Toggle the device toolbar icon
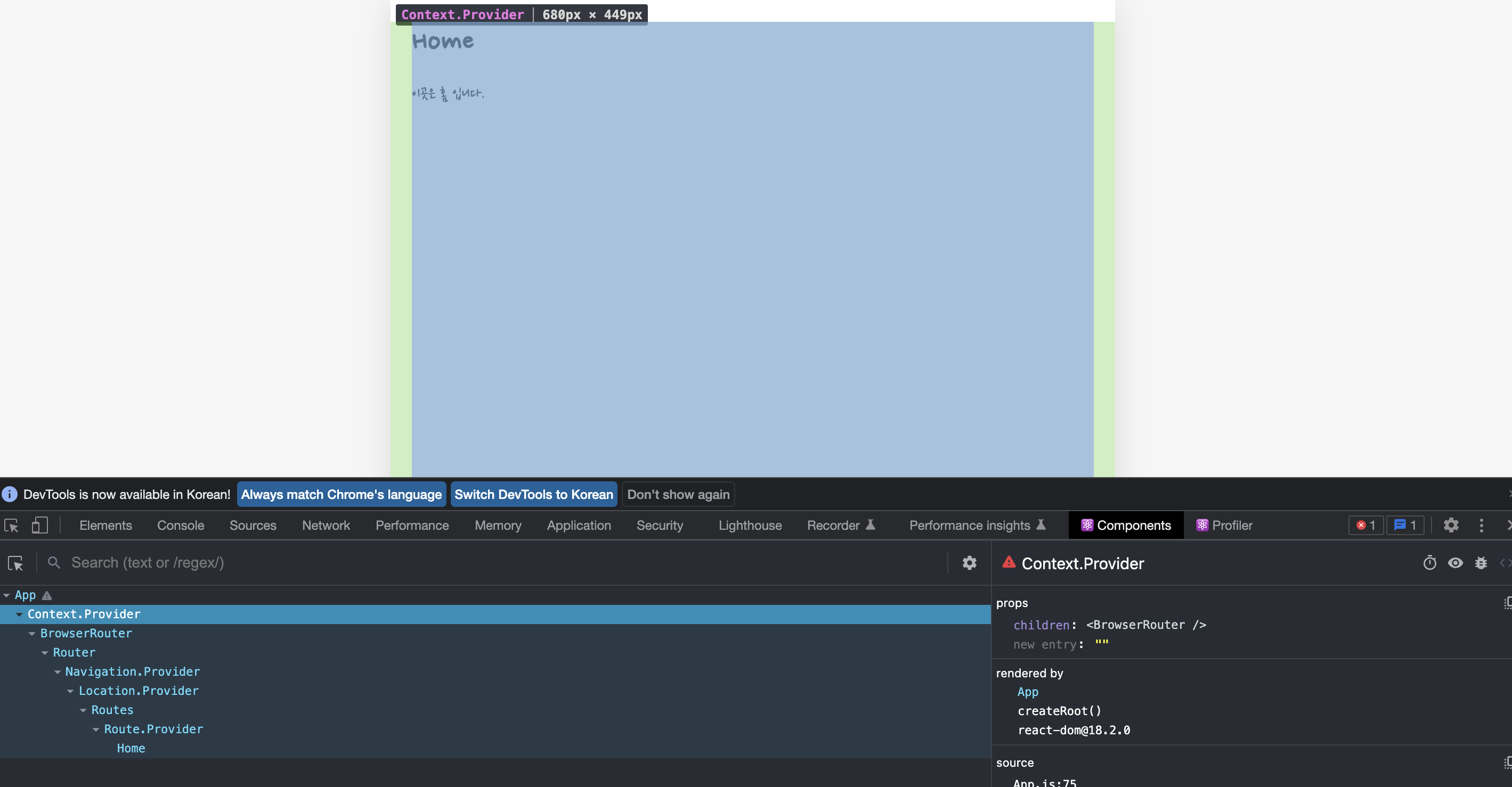The width and height of the screenshot is (1512, 787). pos(39,525)
